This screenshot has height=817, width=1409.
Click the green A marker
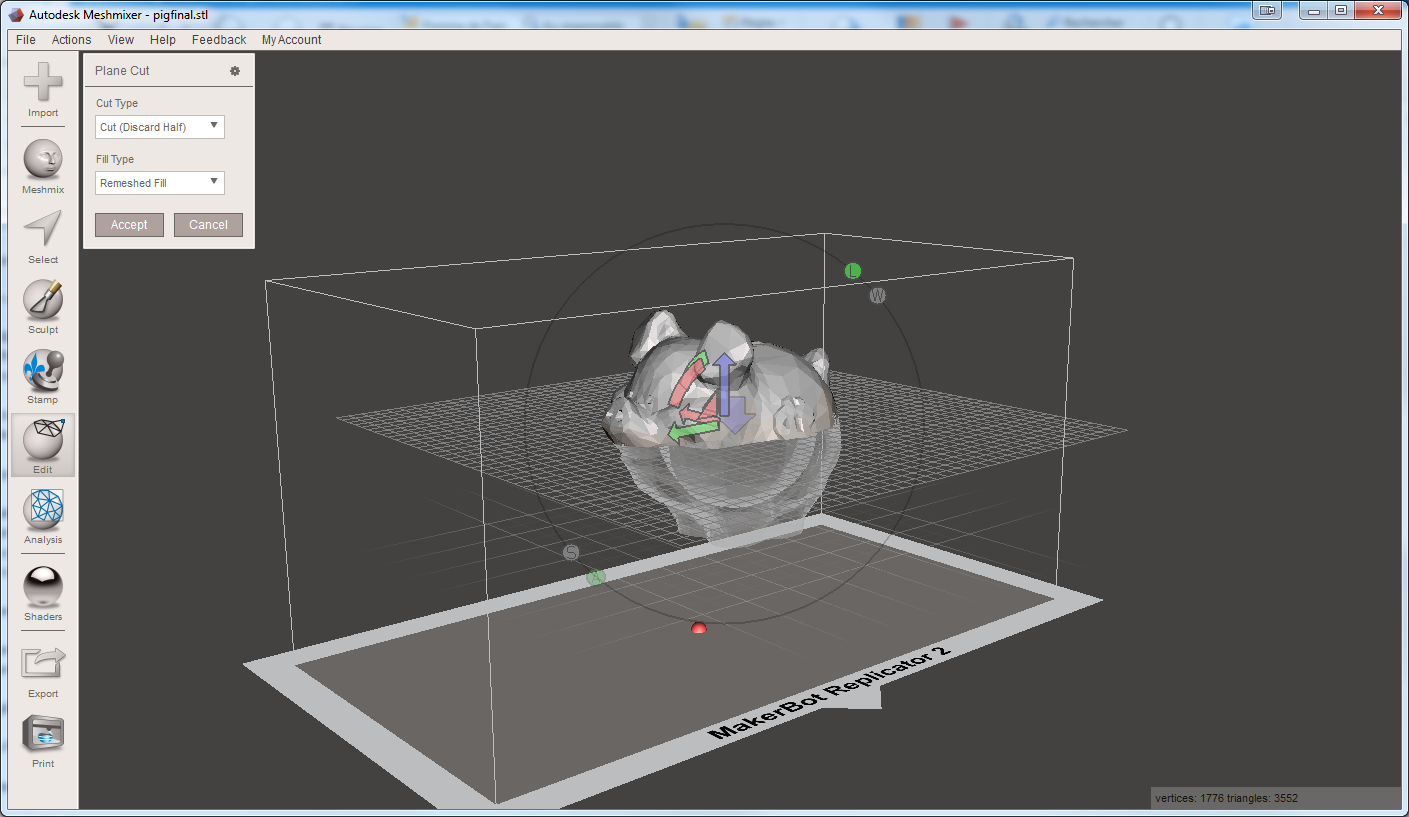pyautogui.click(x=596, y=577)
